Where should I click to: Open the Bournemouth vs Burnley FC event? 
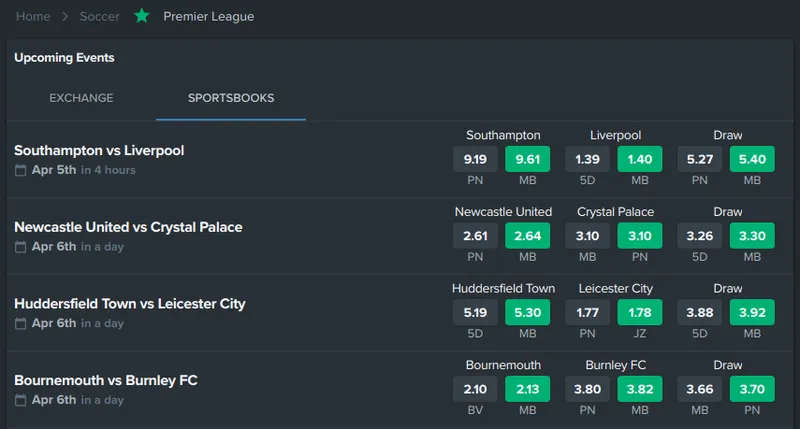click(x=106, y=381)
